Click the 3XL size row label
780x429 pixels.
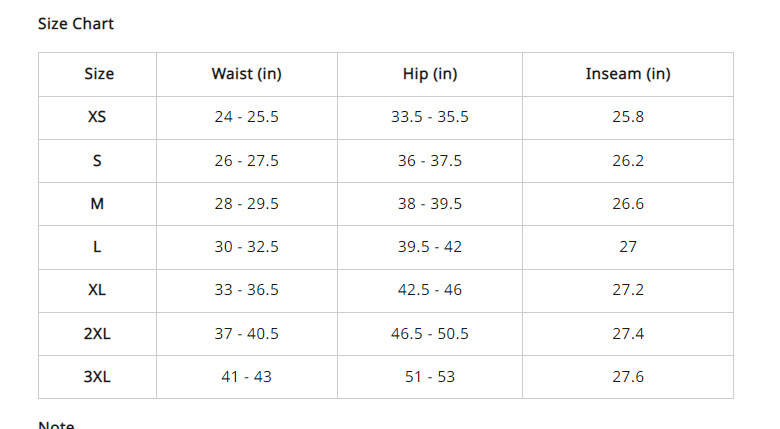pyautogui.click(x=97, y=377)
